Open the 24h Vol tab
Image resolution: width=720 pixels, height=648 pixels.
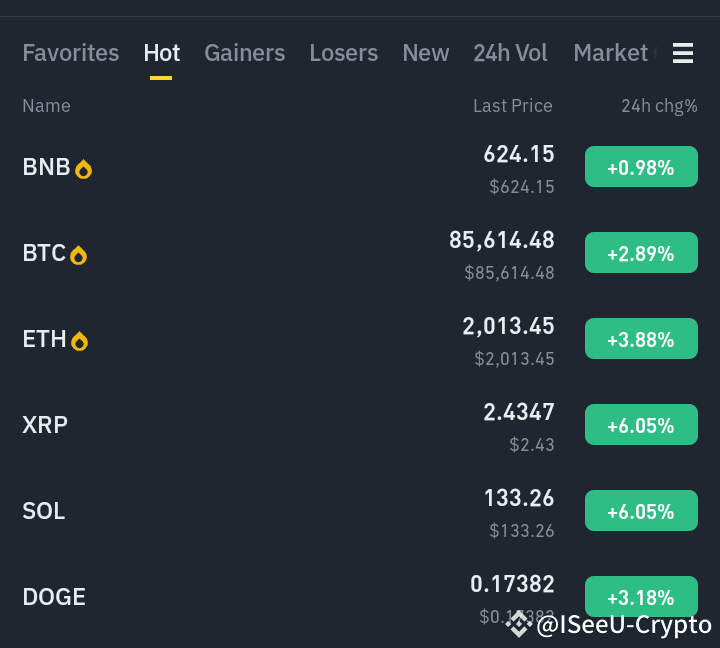point(510,53)
